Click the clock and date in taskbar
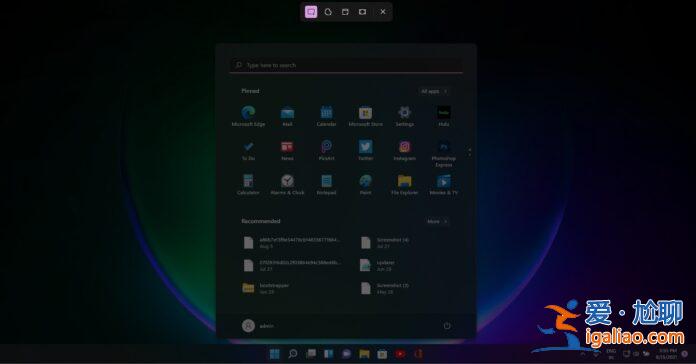This screenshot has height=364, width=696. pos(667,354)
